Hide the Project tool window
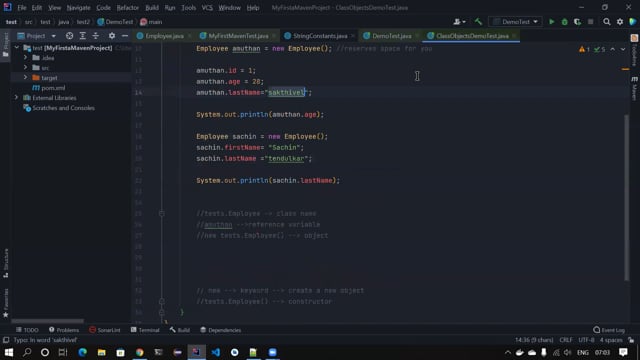 [125, 36]
